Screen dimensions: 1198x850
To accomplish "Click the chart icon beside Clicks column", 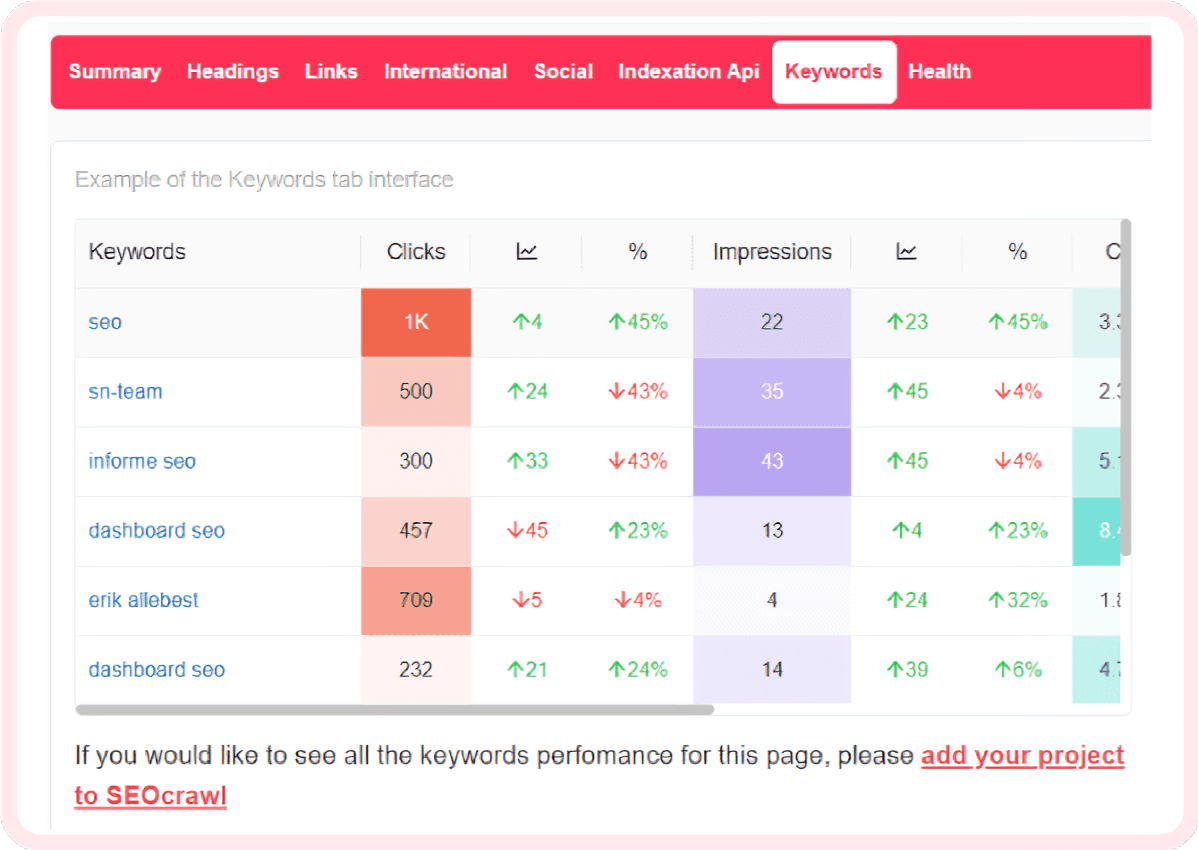I will pyautogui.click(x=526, y=252).
